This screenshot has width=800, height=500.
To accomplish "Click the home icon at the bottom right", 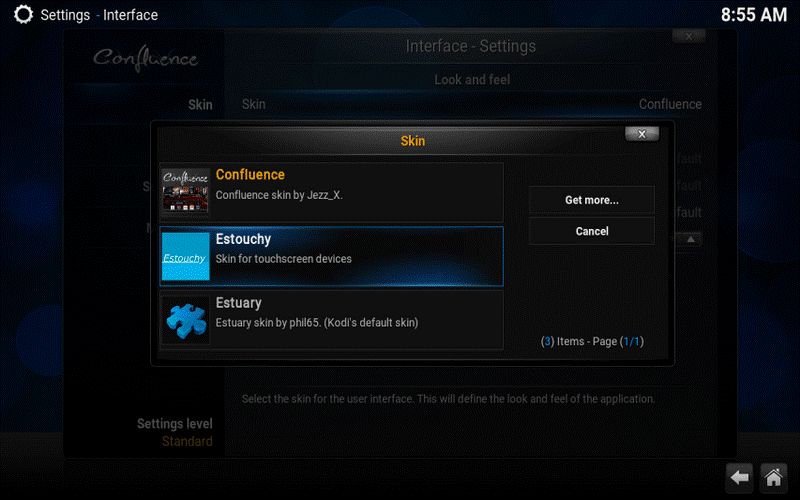I will click(773, 478).
